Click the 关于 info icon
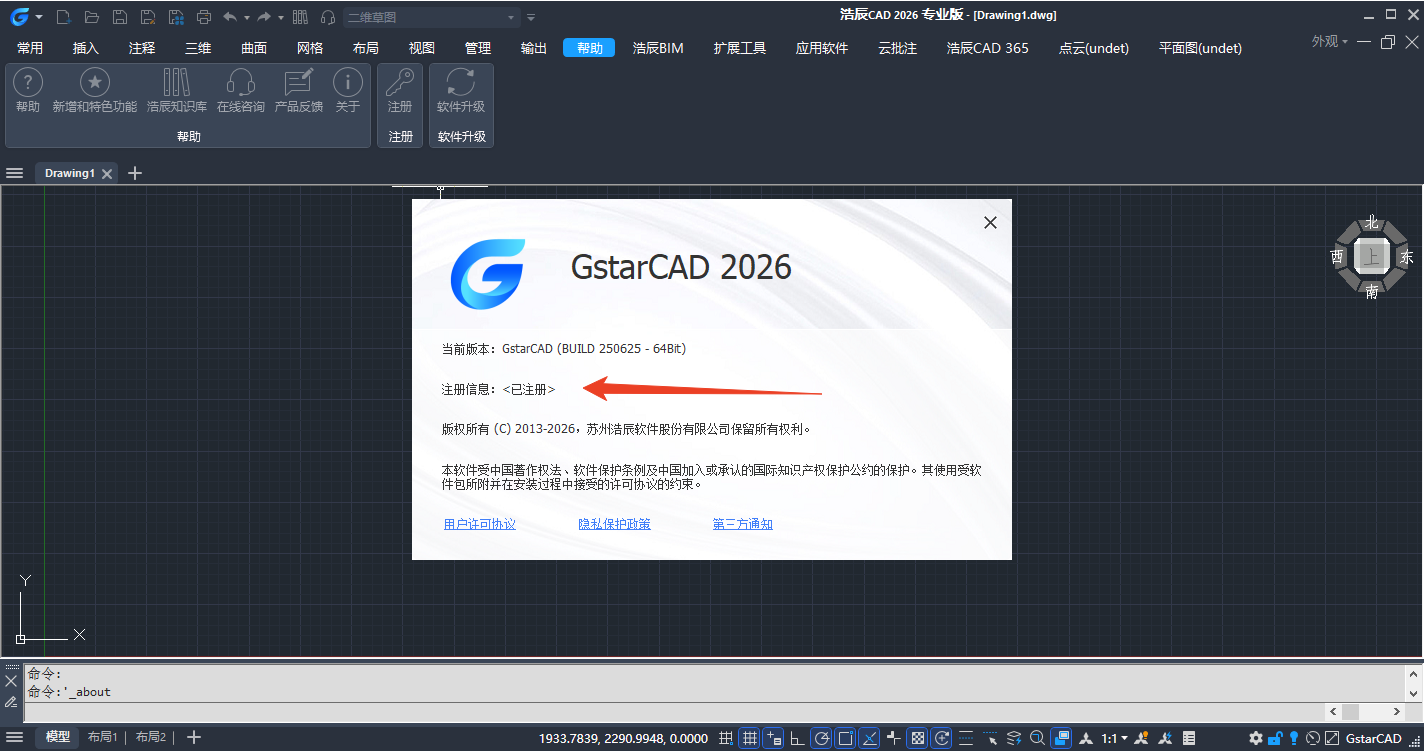This screenshot has height=751, width=1424. point(348,83)
